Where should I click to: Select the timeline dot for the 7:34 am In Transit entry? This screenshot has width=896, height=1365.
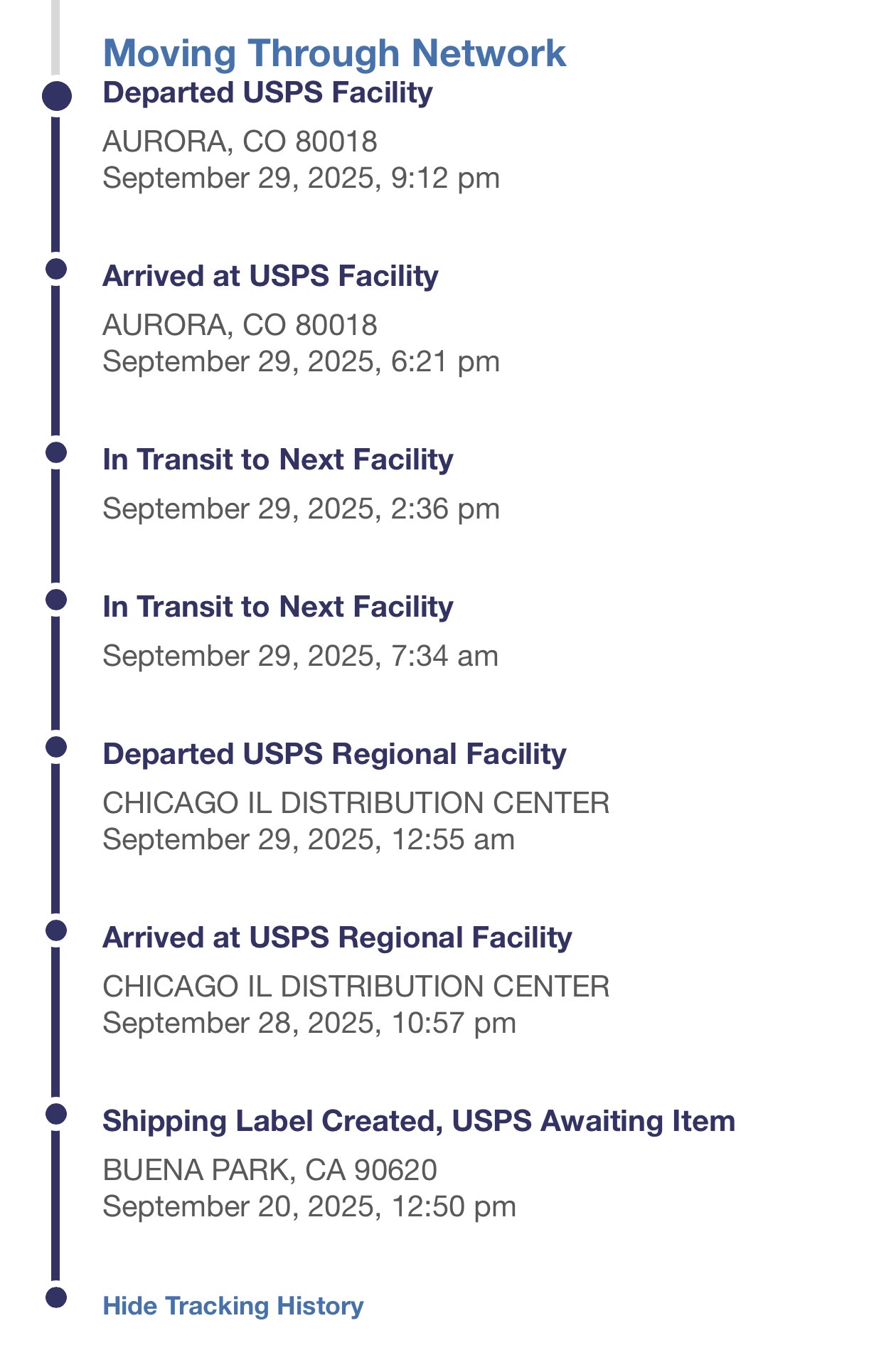pos(56,600)
